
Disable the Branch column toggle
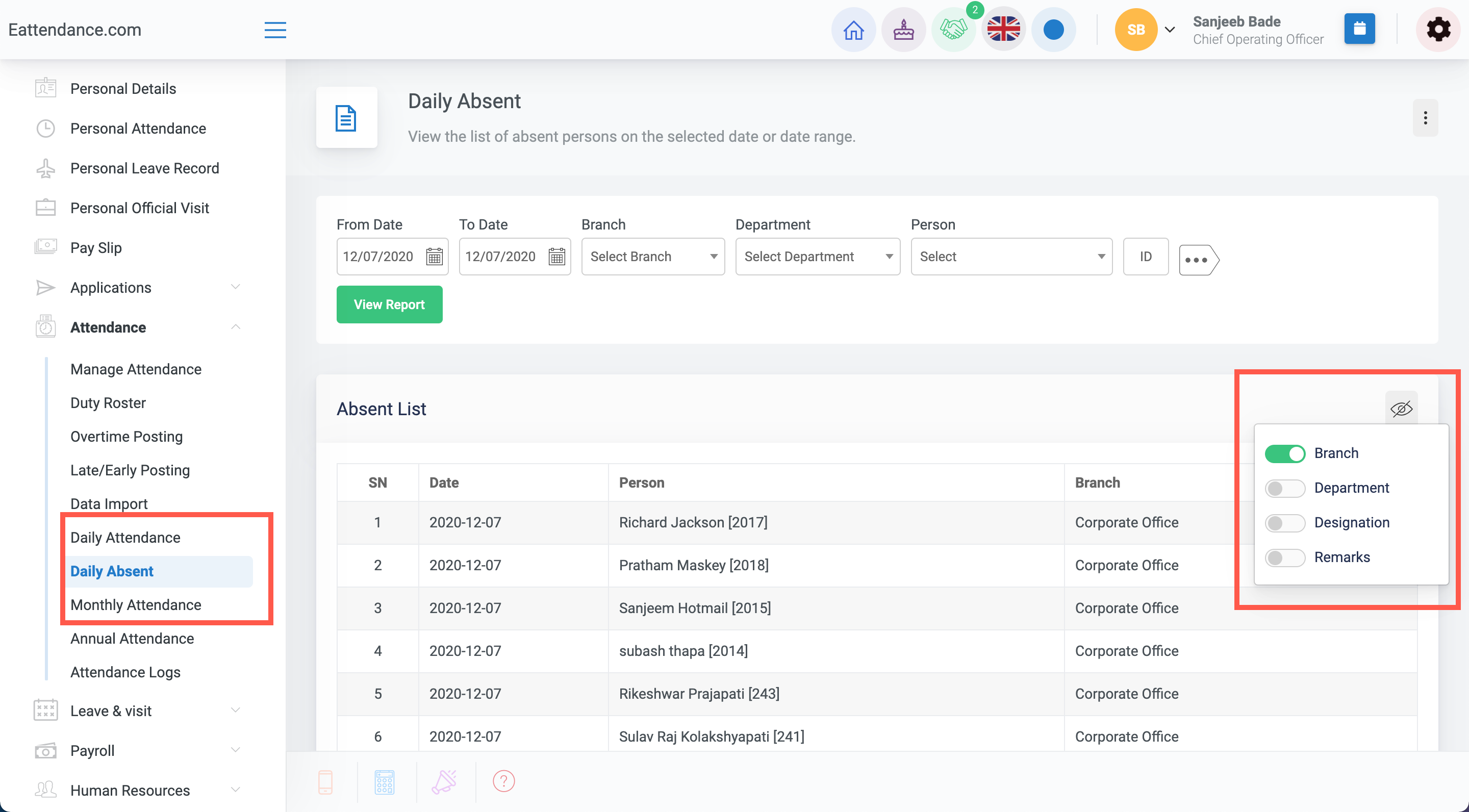click(x=1284, y=453)
